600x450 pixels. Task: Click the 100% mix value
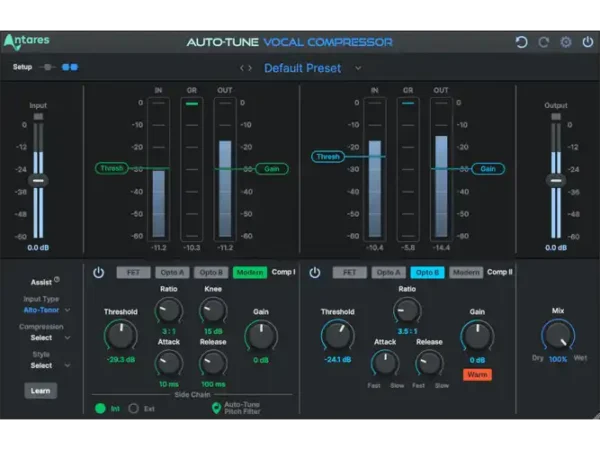coord(558,359)
